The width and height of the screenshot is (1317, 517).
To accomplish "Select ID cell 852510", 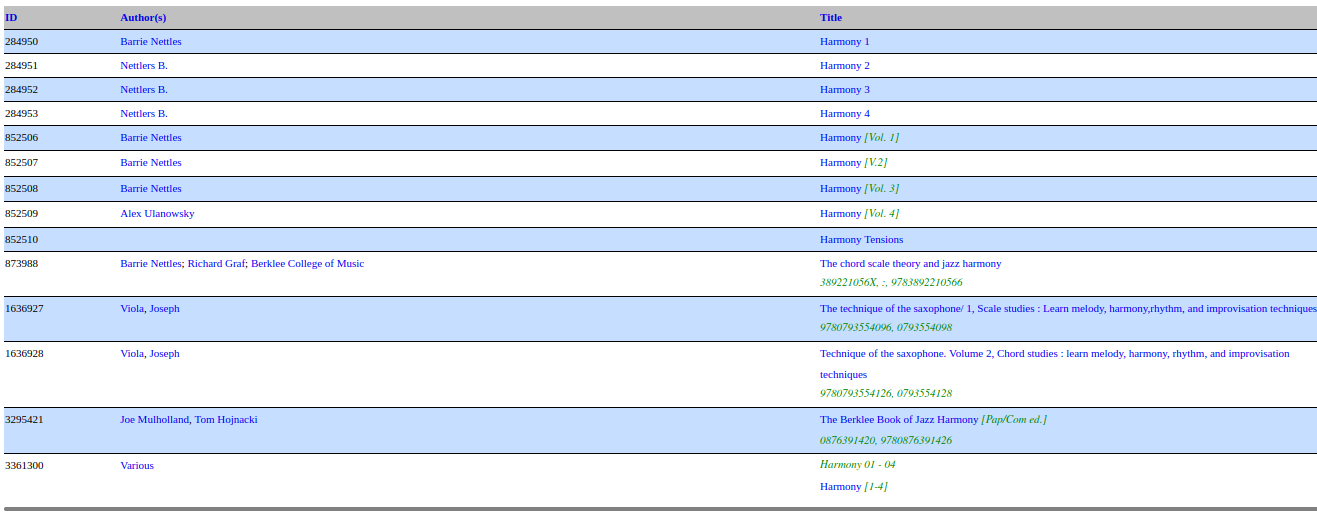I will 21,239.
